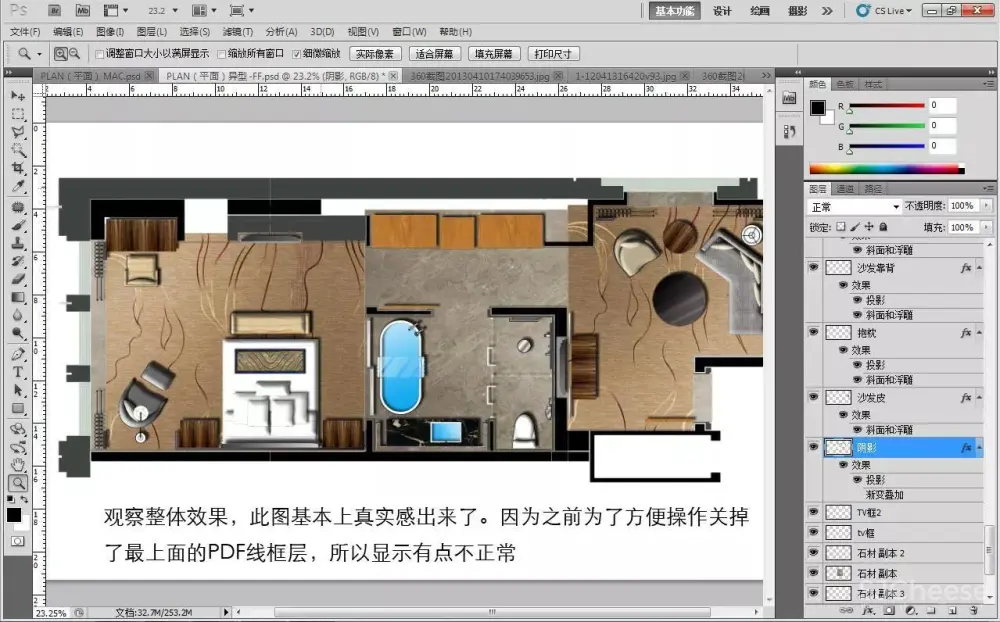Select the Move tool
1000x622 pixels.
click(18, 96)
